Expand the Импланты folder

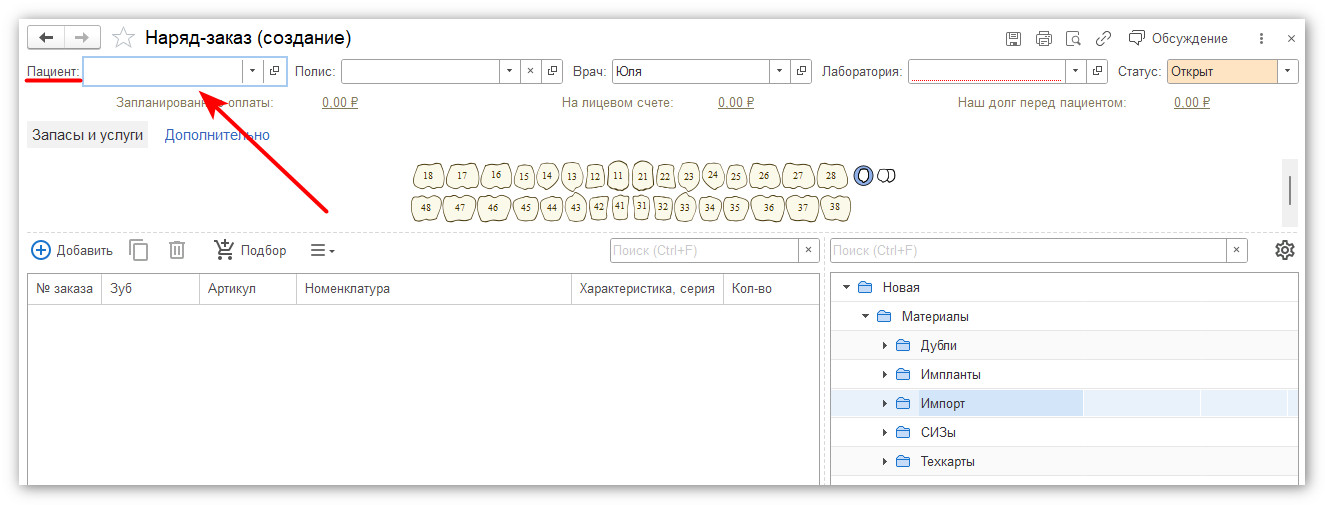coord(885,375)
